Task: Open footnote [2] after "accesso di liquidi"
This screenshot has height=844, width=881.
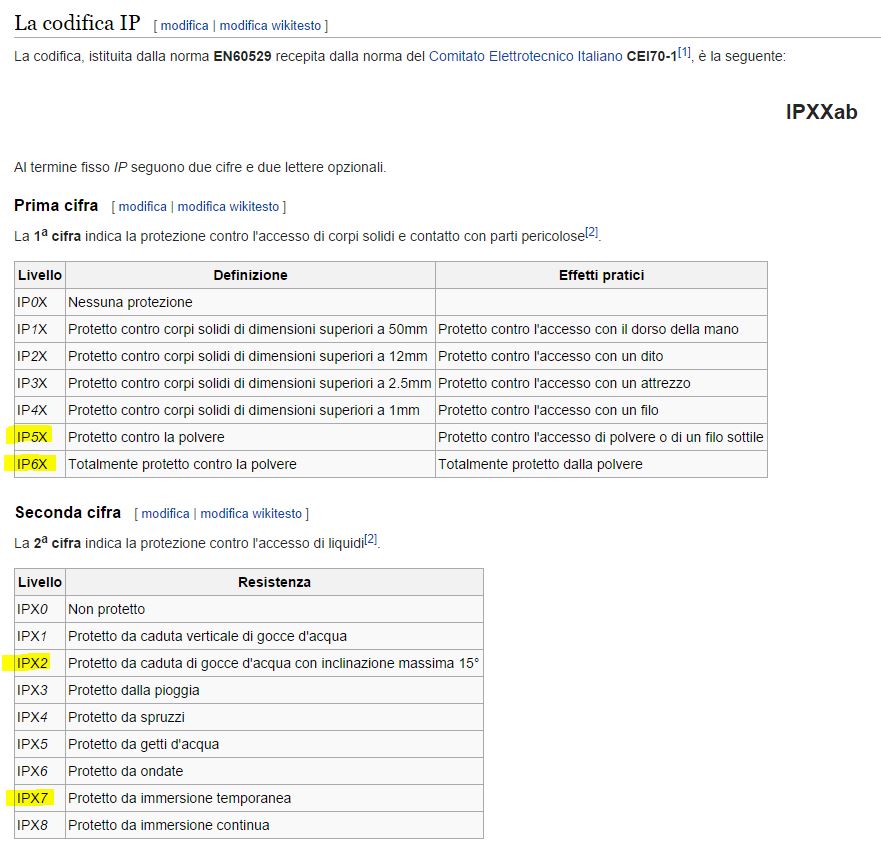Action: 370,540
